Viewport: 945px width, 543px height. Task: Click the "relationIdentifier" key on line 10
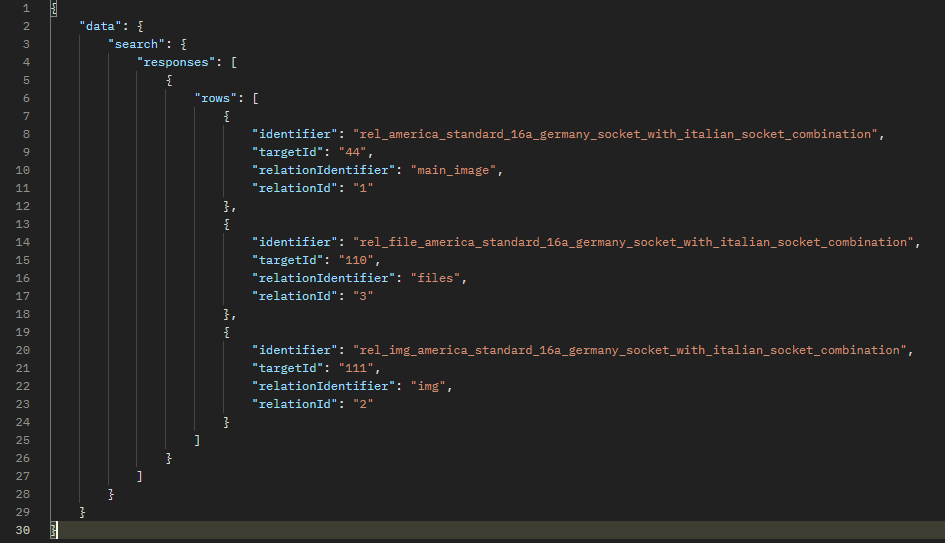[x=324, y=170]
